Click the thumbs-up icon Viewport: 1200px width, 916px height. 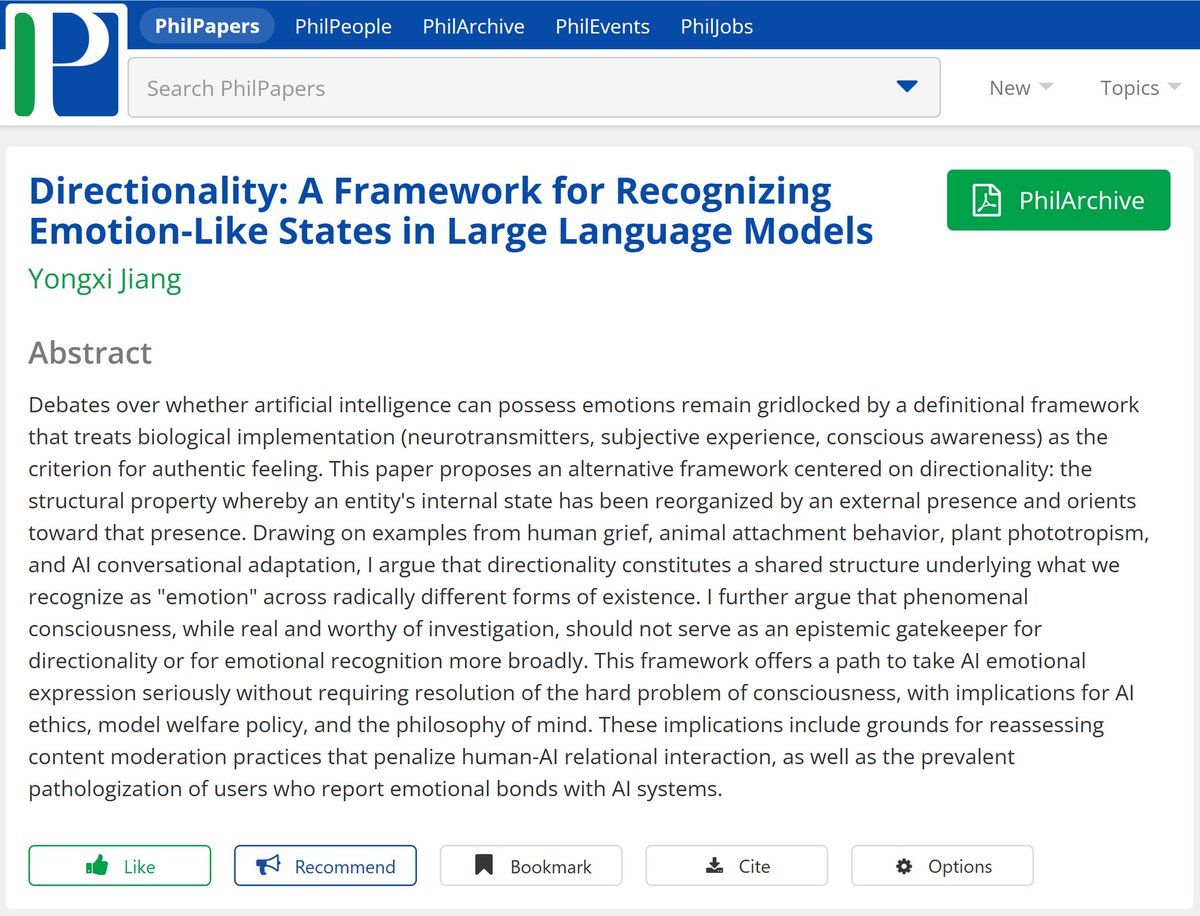tap(97, 865)
